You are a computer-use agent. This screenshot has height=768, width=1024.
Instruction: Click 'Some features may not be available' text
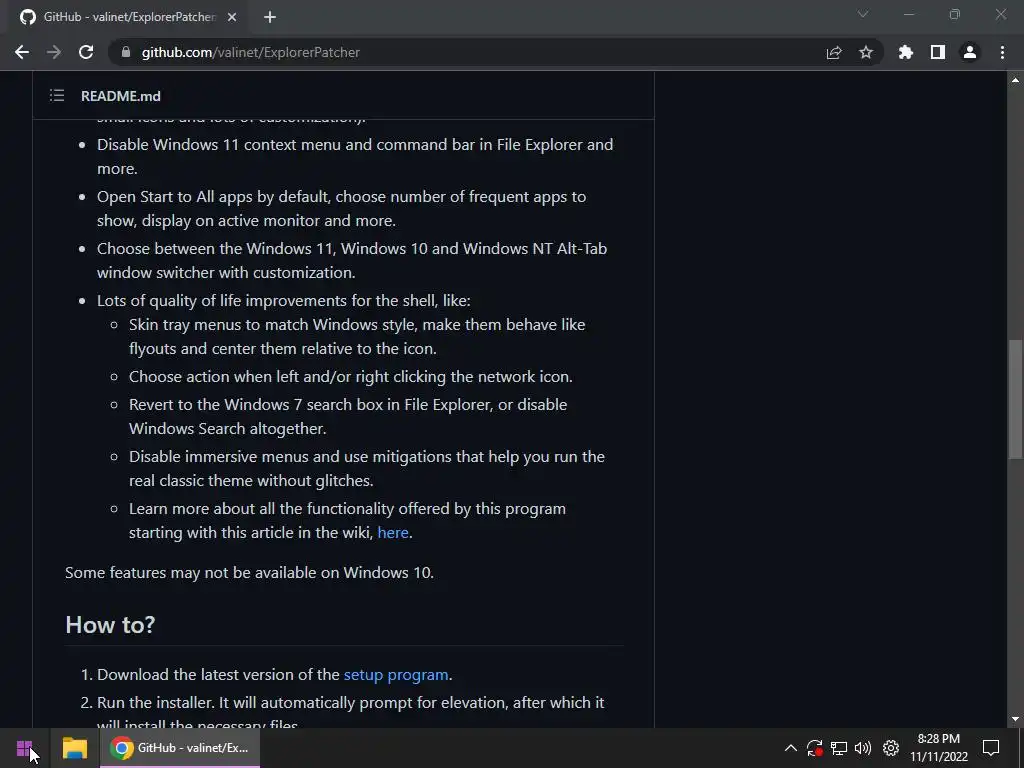pyautogui.click(x=249, y=573)
